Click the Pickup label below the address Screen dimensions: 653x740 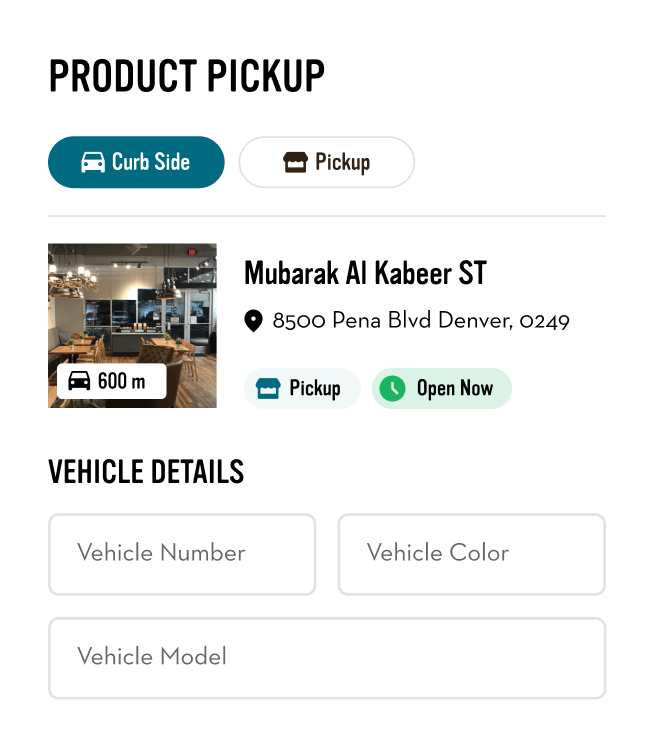[315, 389]
